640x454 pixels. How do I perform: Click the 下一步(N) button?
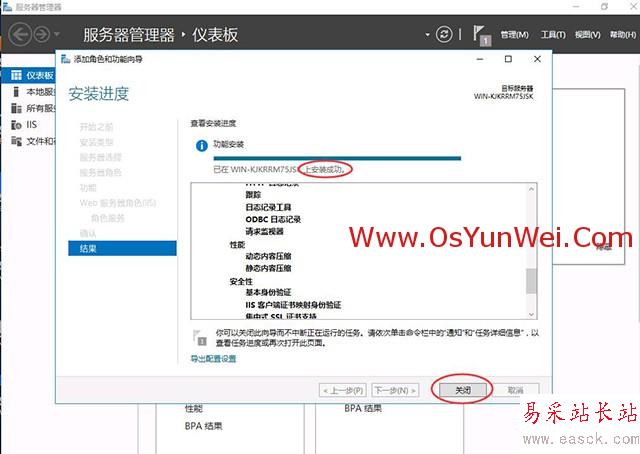click(x=395, y=390)
